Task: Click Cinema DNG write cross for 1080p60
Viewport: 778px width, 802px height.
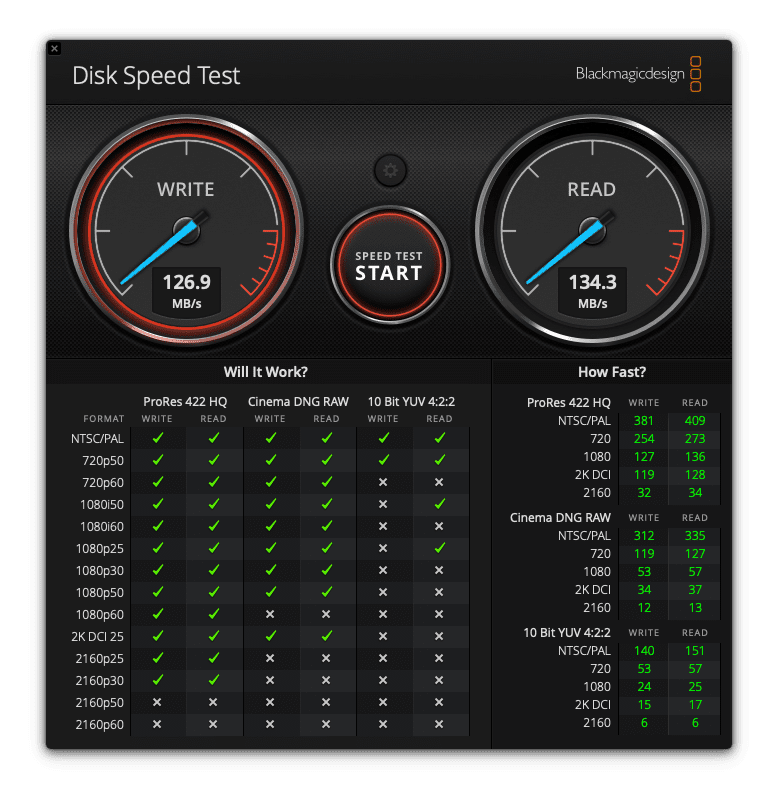Action: point(270,614)
